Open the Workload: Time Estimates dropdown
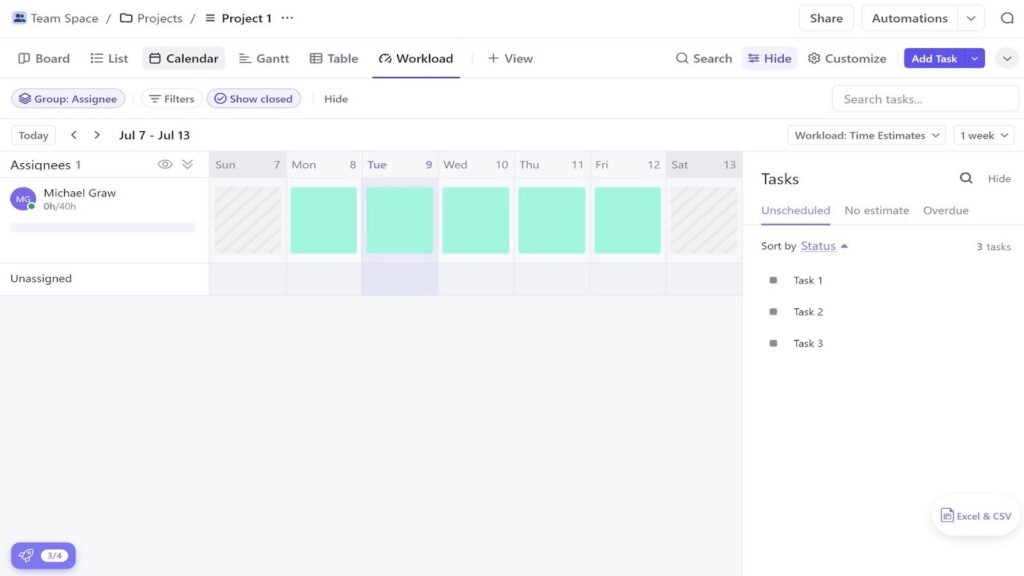This screenshot has height=576, width=1024. coord(866,135)
